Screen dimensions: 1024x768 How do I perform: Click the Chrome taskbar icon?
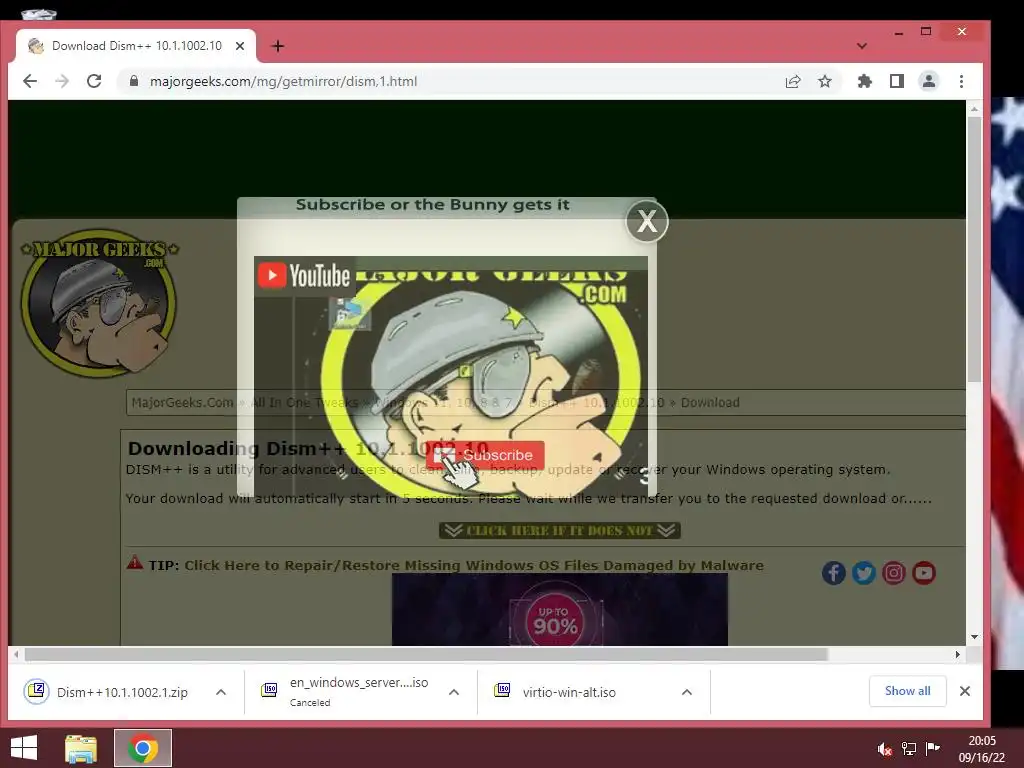tap(143, 748)
